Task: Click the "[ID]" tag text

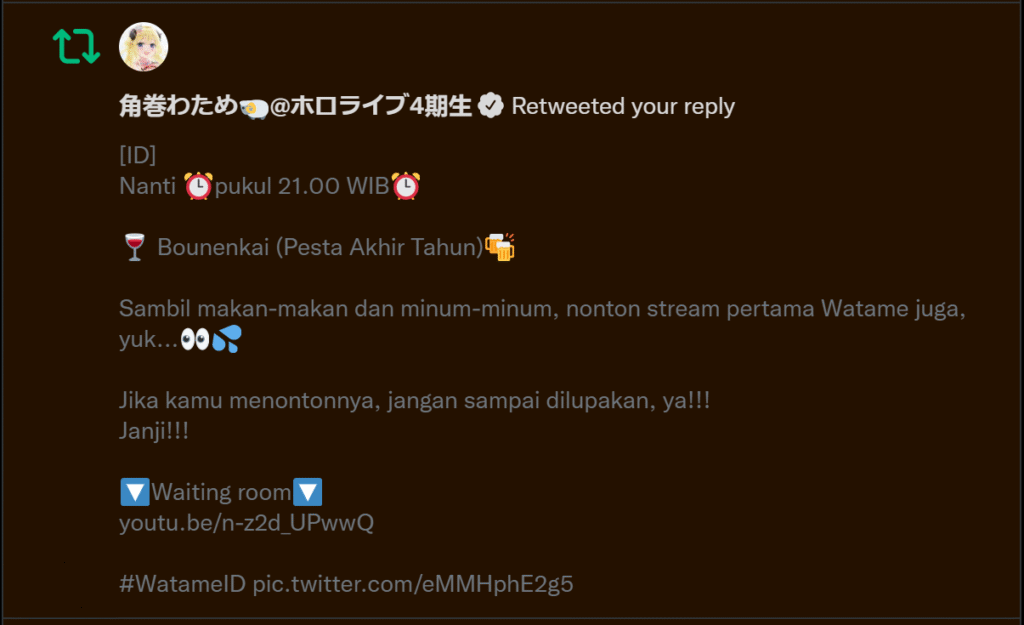Action: click(x=137, y=155)
